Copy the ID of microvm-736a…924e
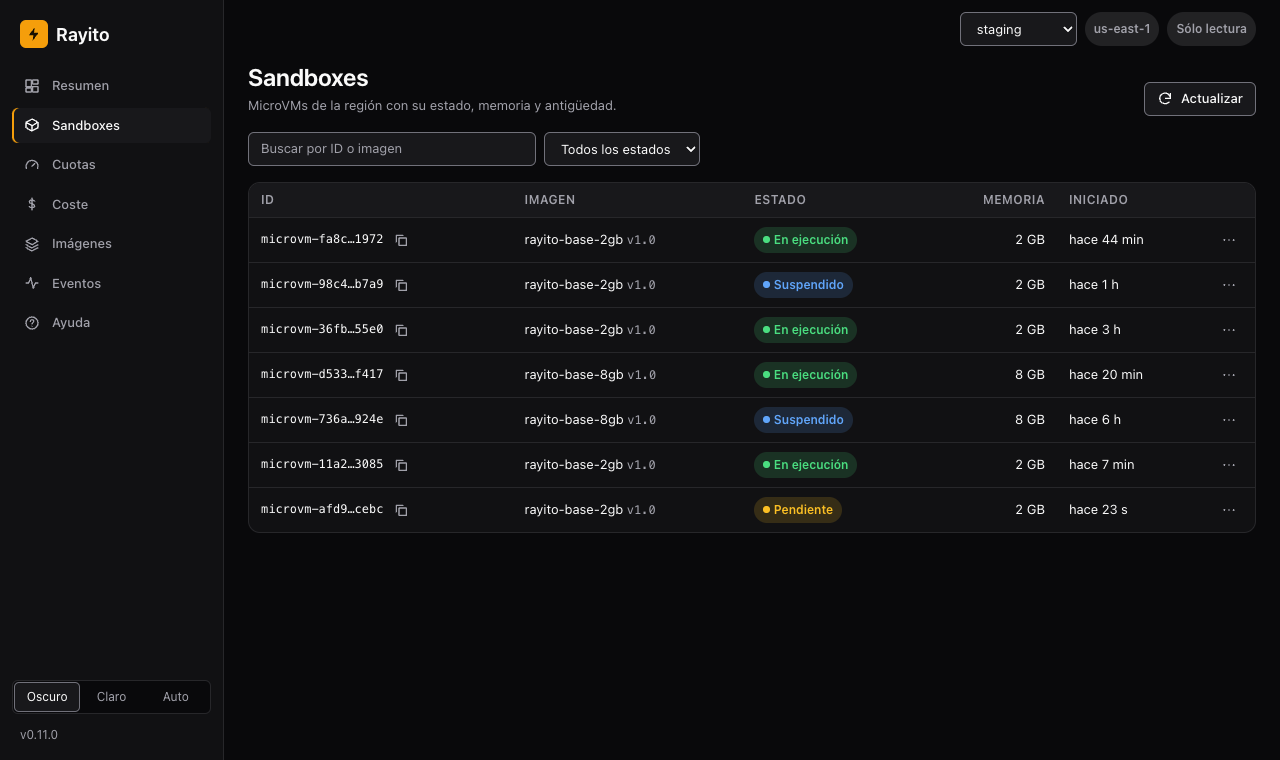 401,420
